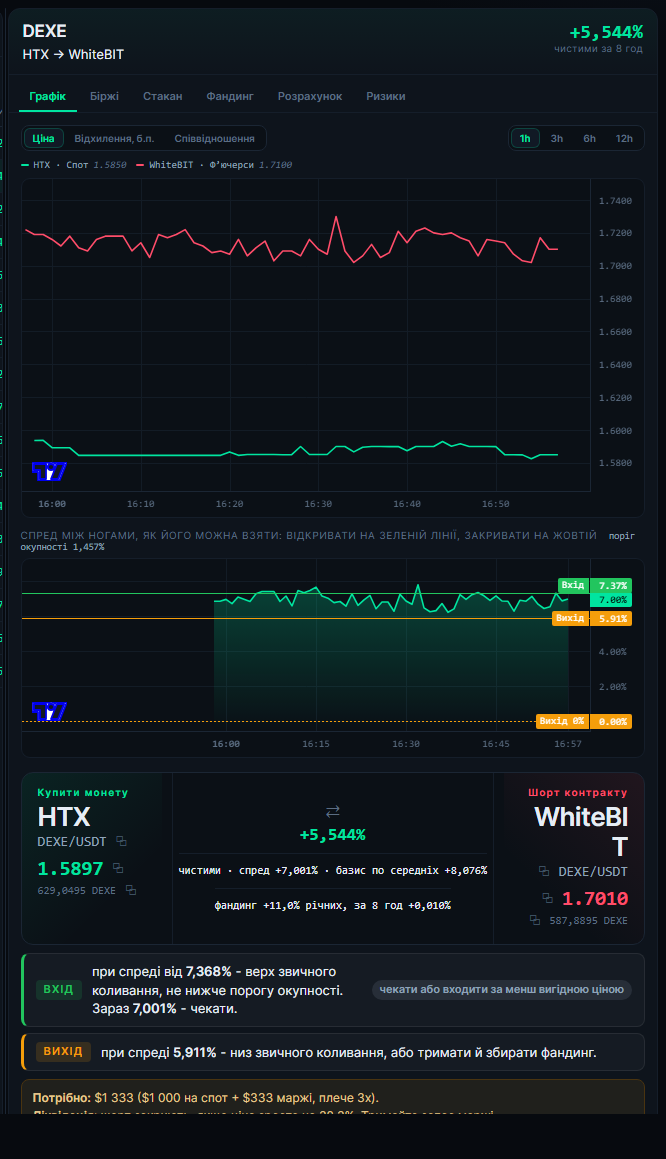Click the Вихід 5.91% line label
Viewport: 666px width, 1159px height.
(591, 618)
